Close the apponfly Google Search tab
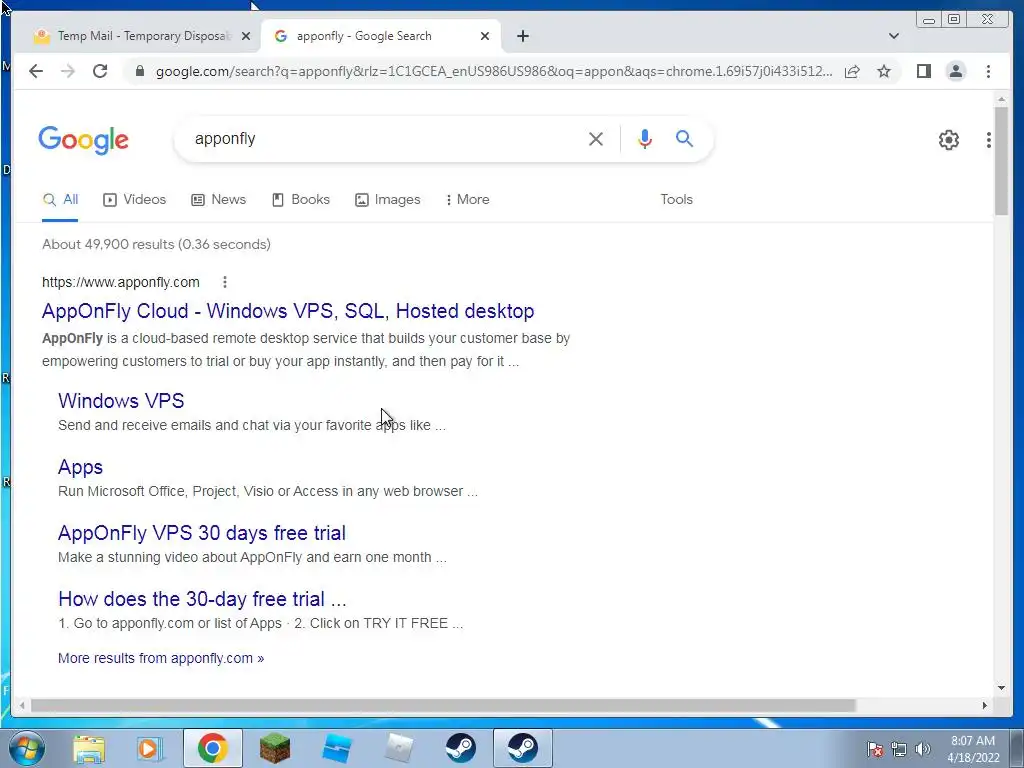 click(x=485, y=37)
